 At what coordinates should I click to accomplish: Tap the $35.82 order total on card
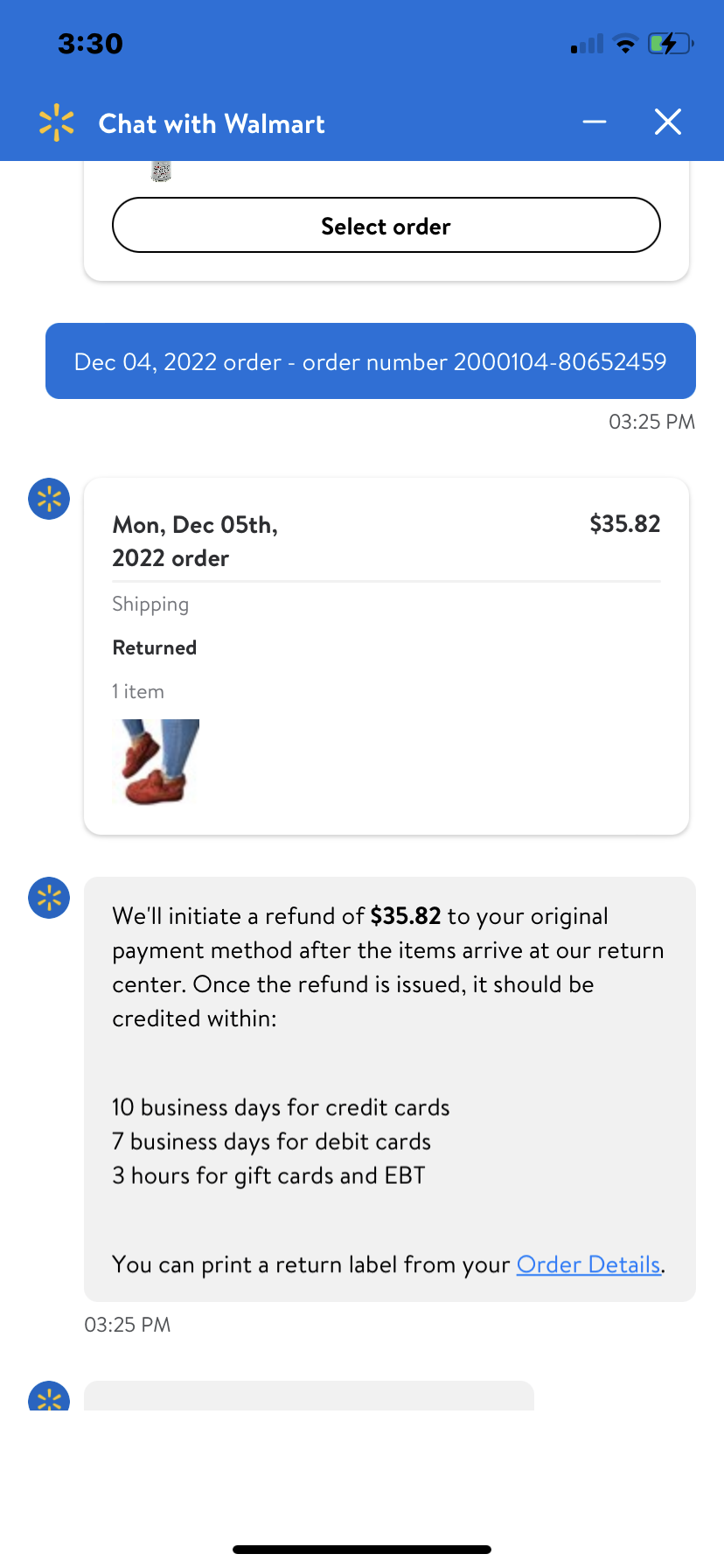tap(624, 524)
